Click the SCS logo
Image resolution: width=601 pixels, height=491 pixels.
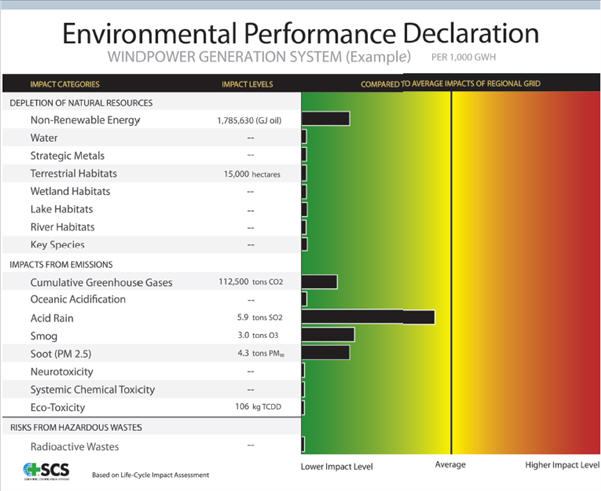point(46,471)
